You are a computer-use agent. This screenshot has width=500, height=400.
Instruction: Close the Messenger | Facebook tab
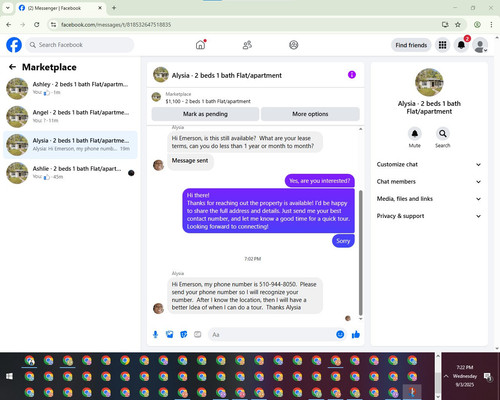point(100,8)
